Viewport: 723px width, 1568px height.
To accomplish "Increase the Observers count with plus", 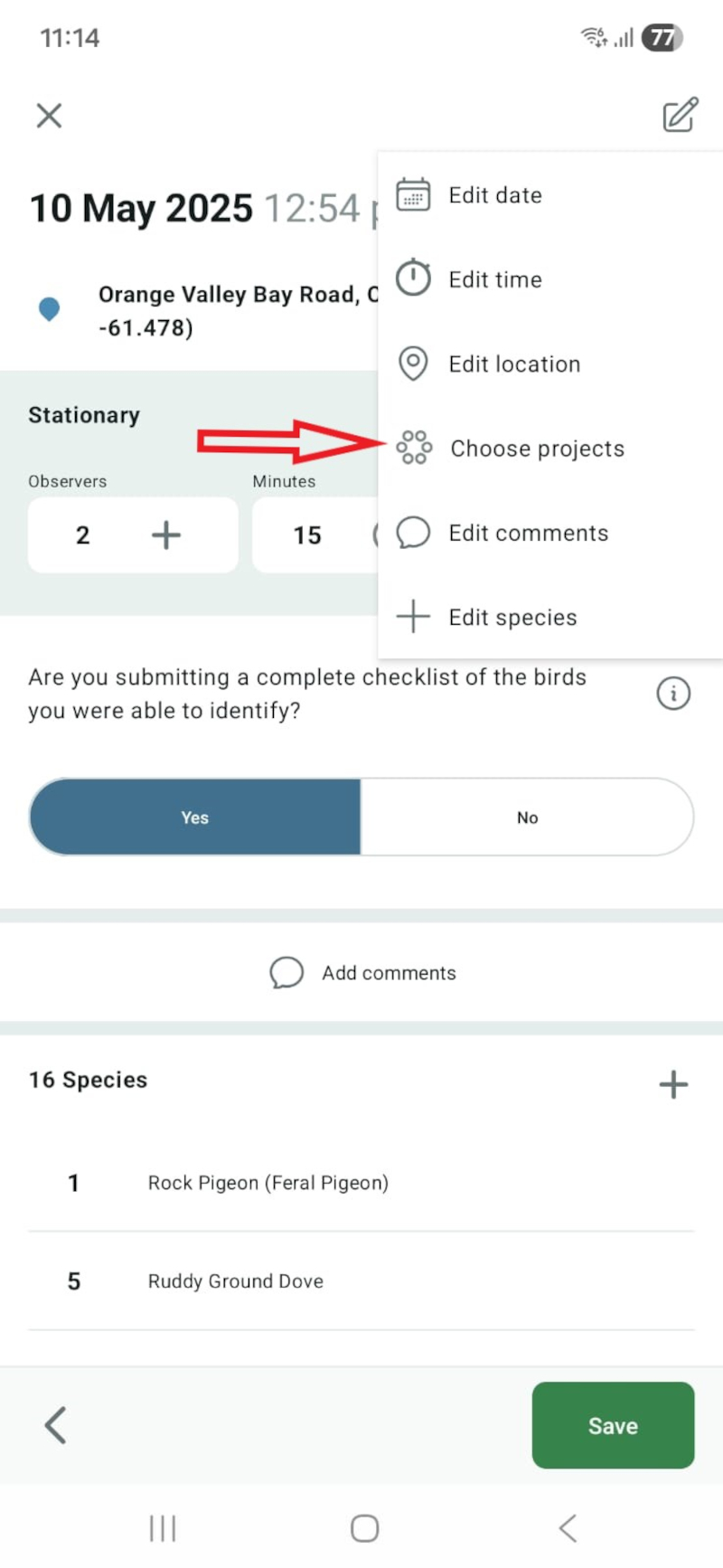I will 166,535.
